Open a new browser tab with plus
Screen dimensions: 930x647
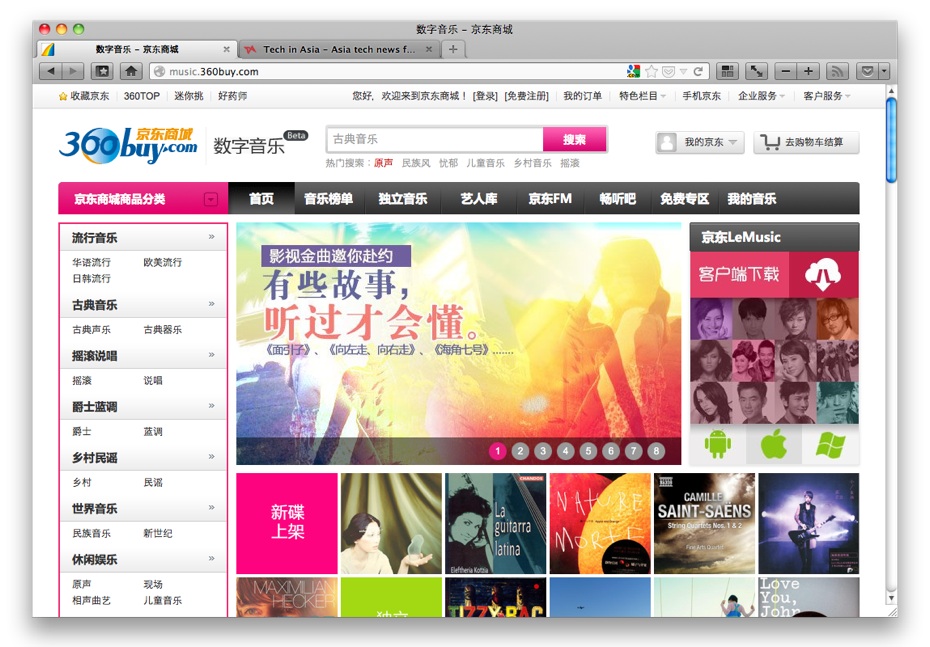[x=453, y=49]
